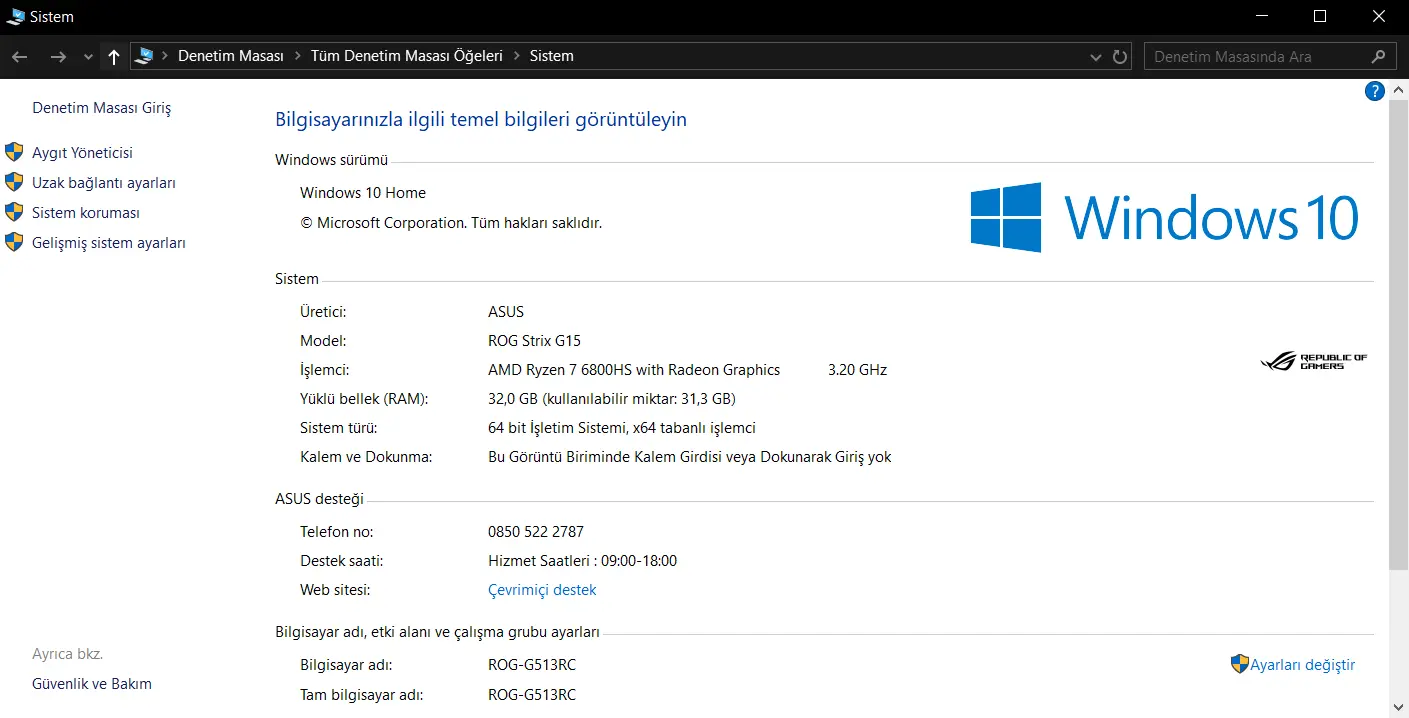Viewport: 1409px width, 718px height.
Task: Go back using the back arrow
Action: click(x=19, y=57)
